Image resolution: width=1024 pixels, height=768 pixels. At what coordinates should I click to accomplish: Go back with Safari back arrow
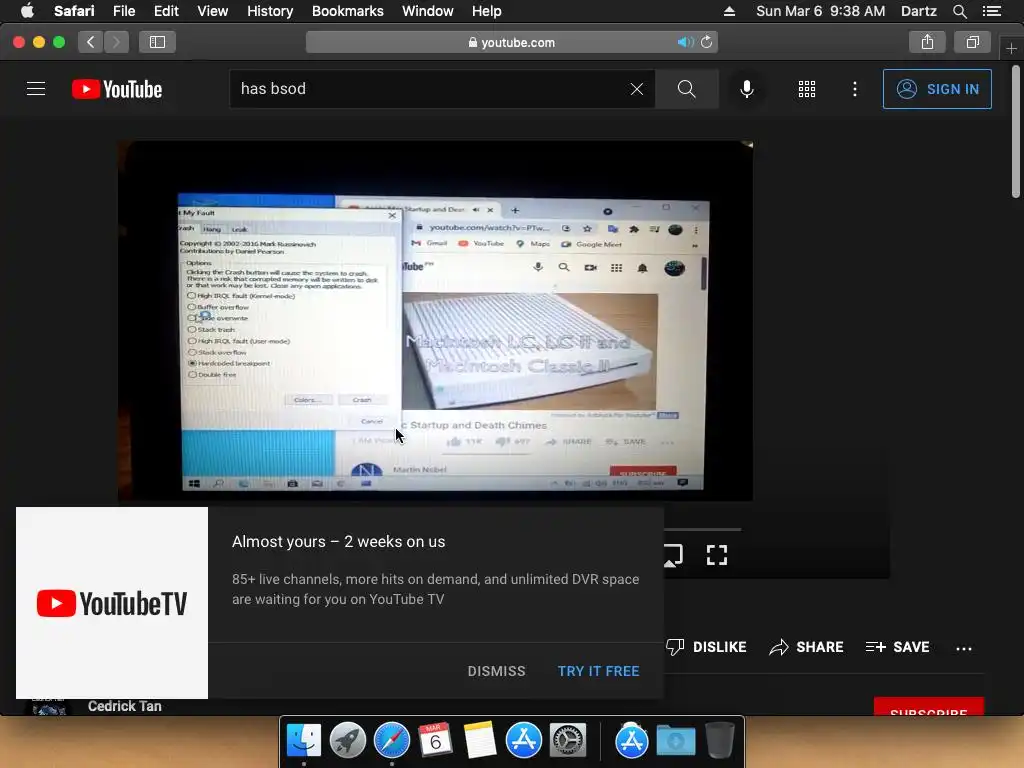coord(91,42)
